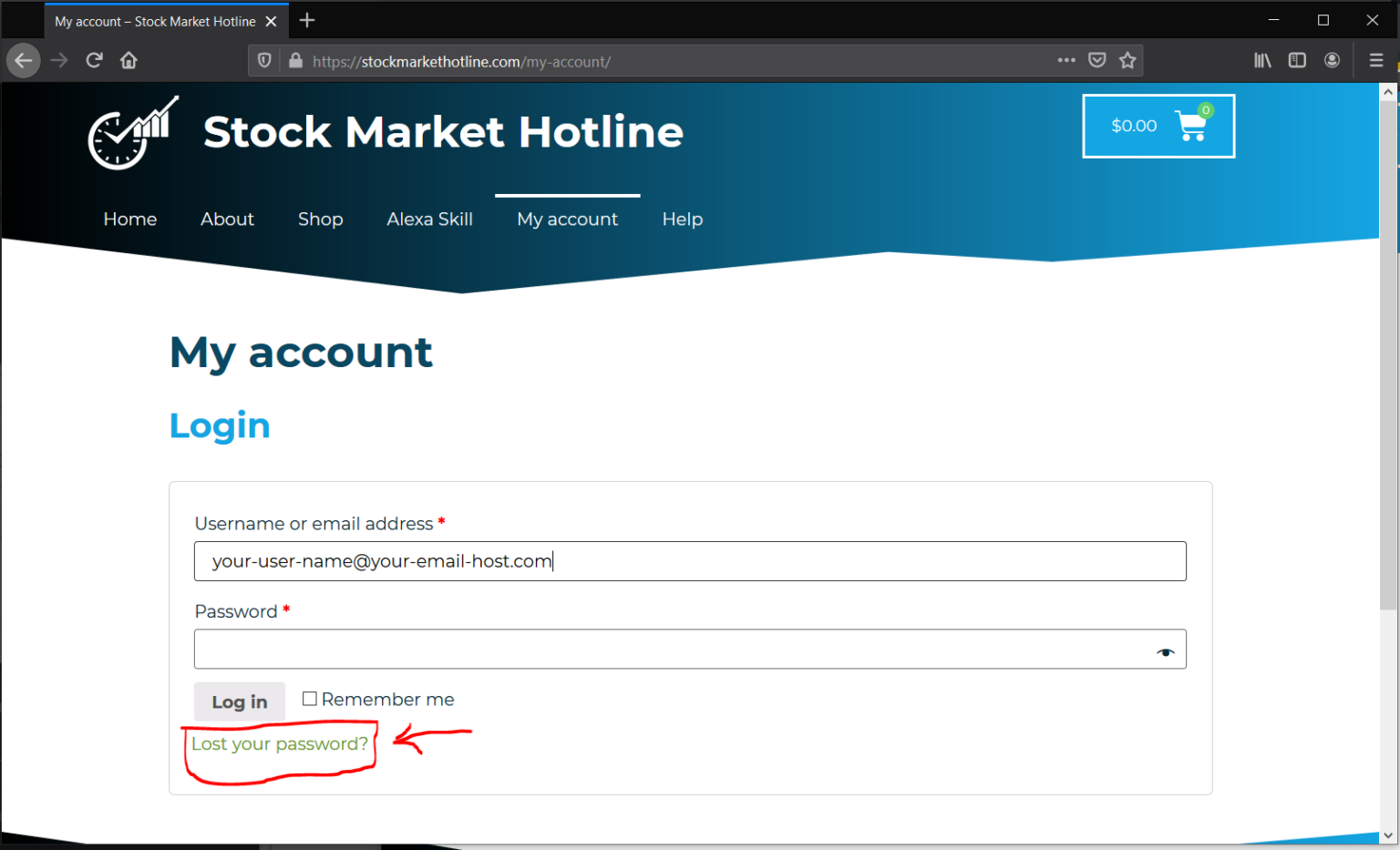Click the tracking protection shield icon

[x=264, y=60]
